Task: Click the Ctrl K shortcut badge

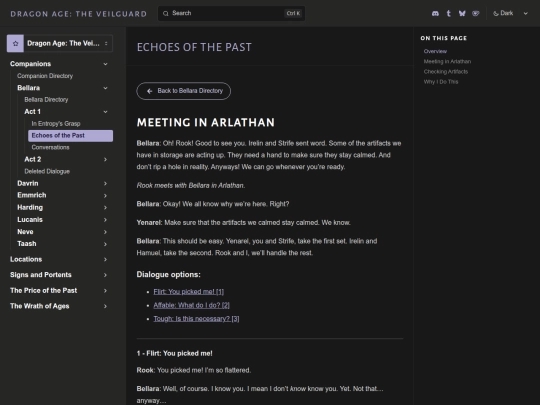Action: tap(293, 13)
